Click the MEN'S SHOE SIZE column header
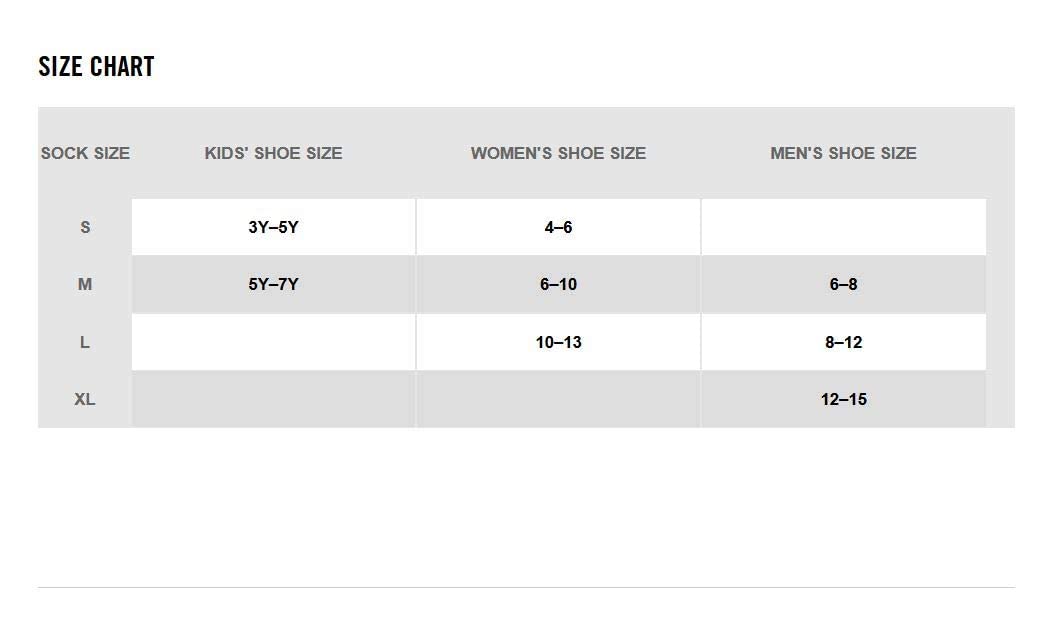The height and width of the screenshot is (632, 1039). point(843,153)
